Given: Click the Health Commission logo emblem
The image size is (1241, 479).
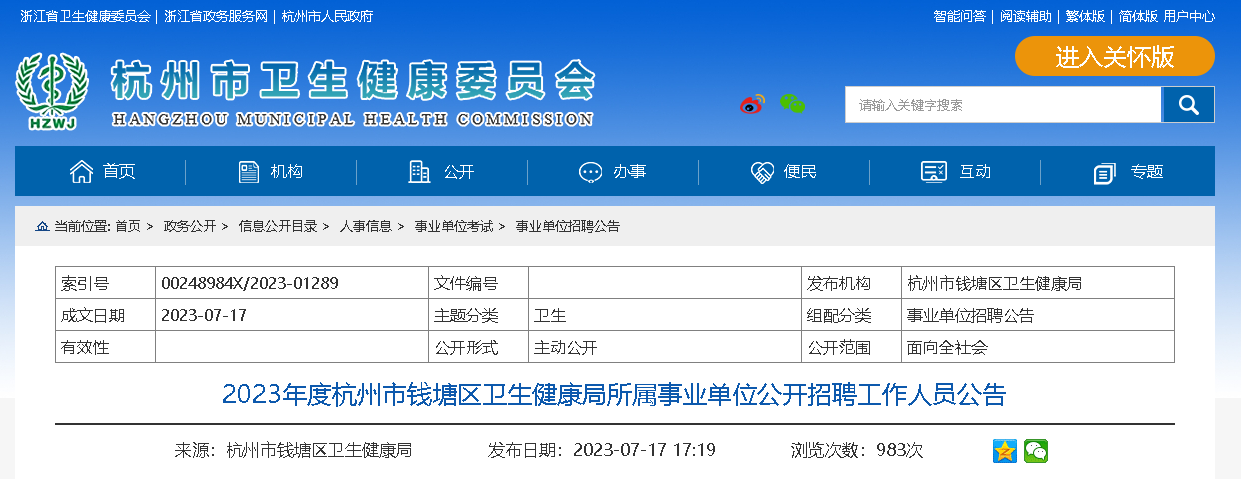Looking at the screenshot, I should pos(52,90).
